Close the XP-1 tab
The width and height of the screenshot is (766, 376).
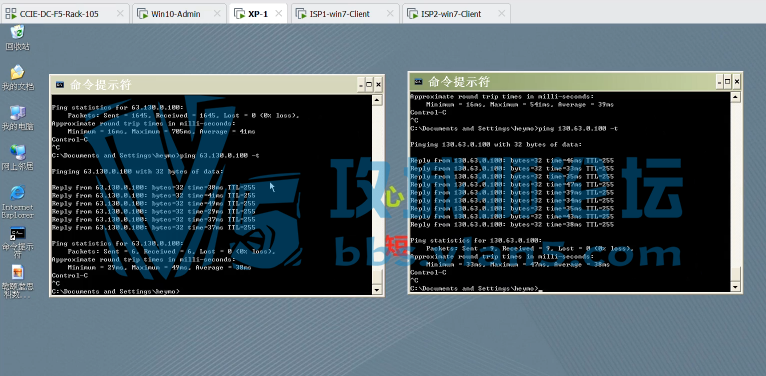(278, 14)
